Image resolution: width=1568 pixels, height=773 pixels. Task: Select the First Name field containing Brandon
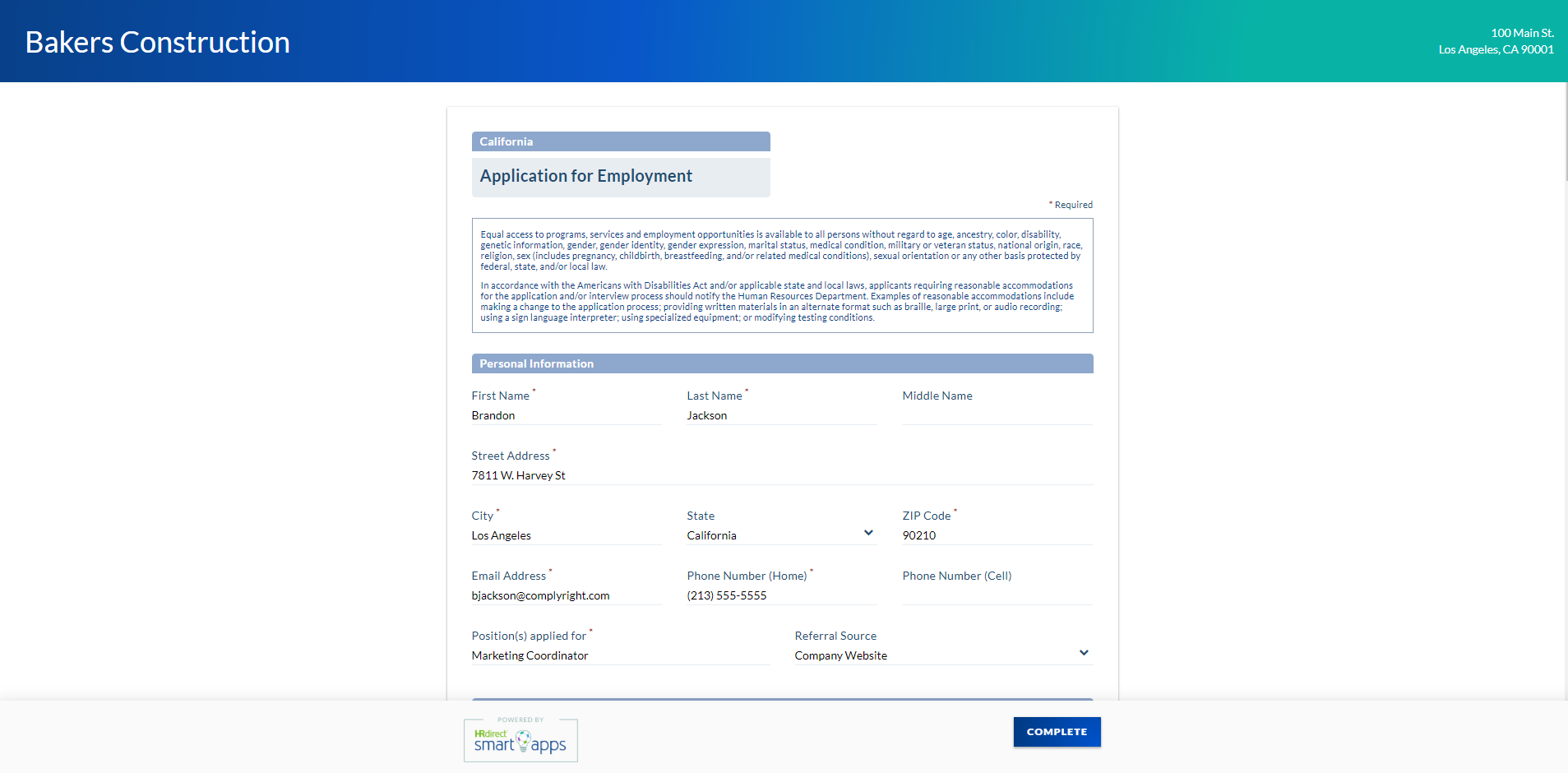coord(566,415)
